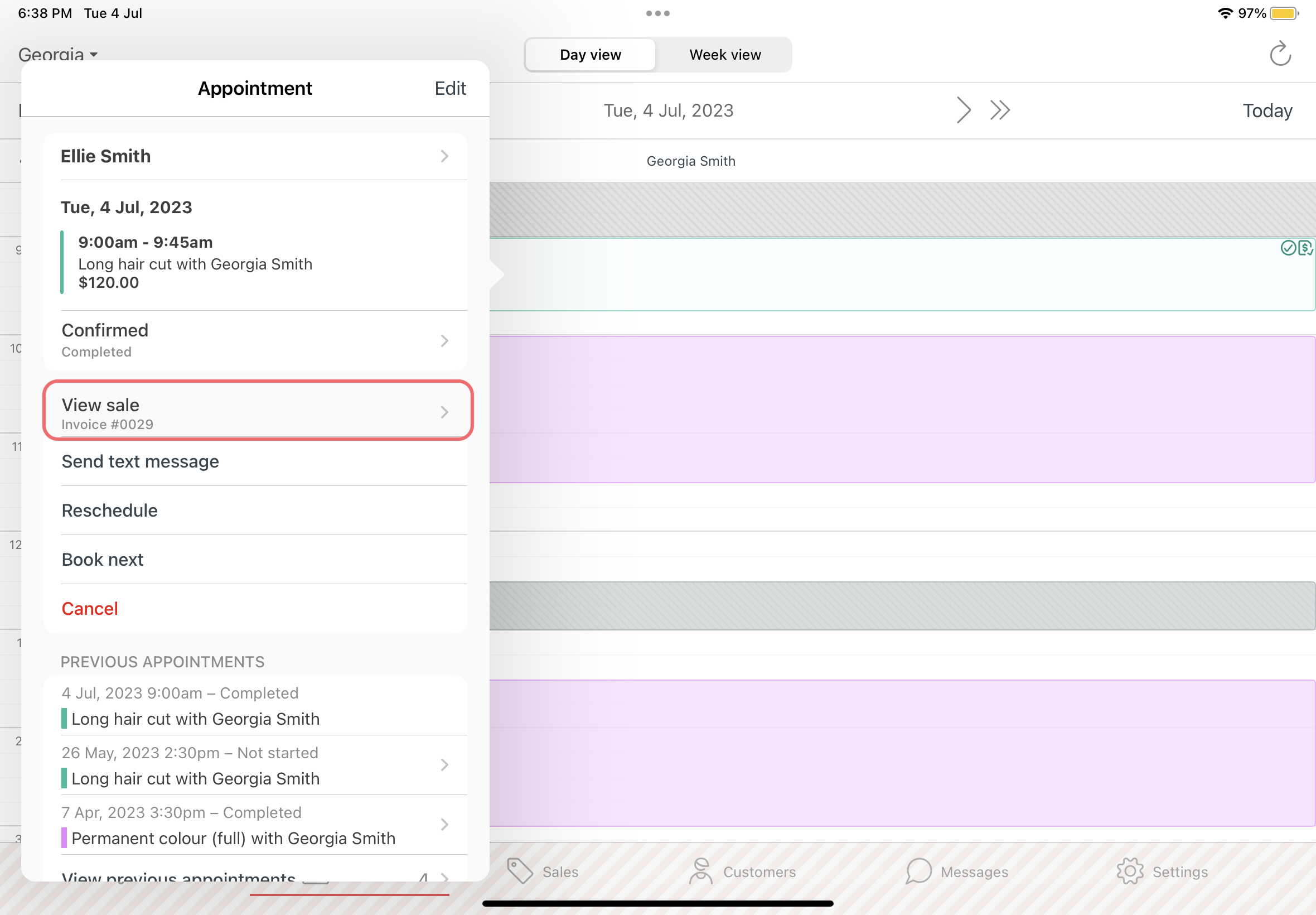Go to next day with single arrow
The image size is (1316, 915).
click(x=963, y=109)
